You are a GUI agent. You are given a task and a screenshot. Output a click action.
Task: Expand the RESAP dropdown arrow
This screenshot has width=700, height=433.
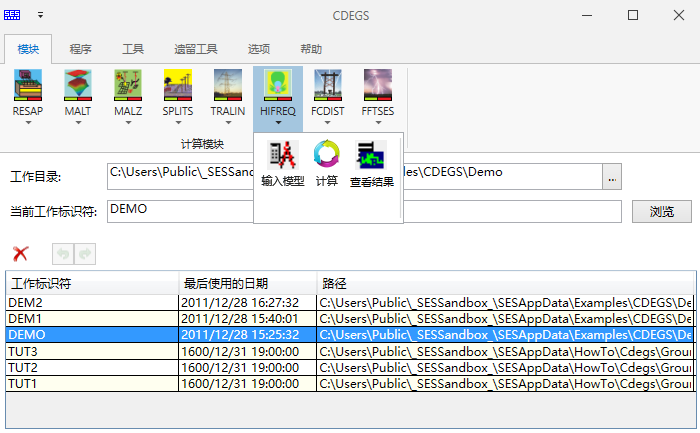[x=27, y=124]
